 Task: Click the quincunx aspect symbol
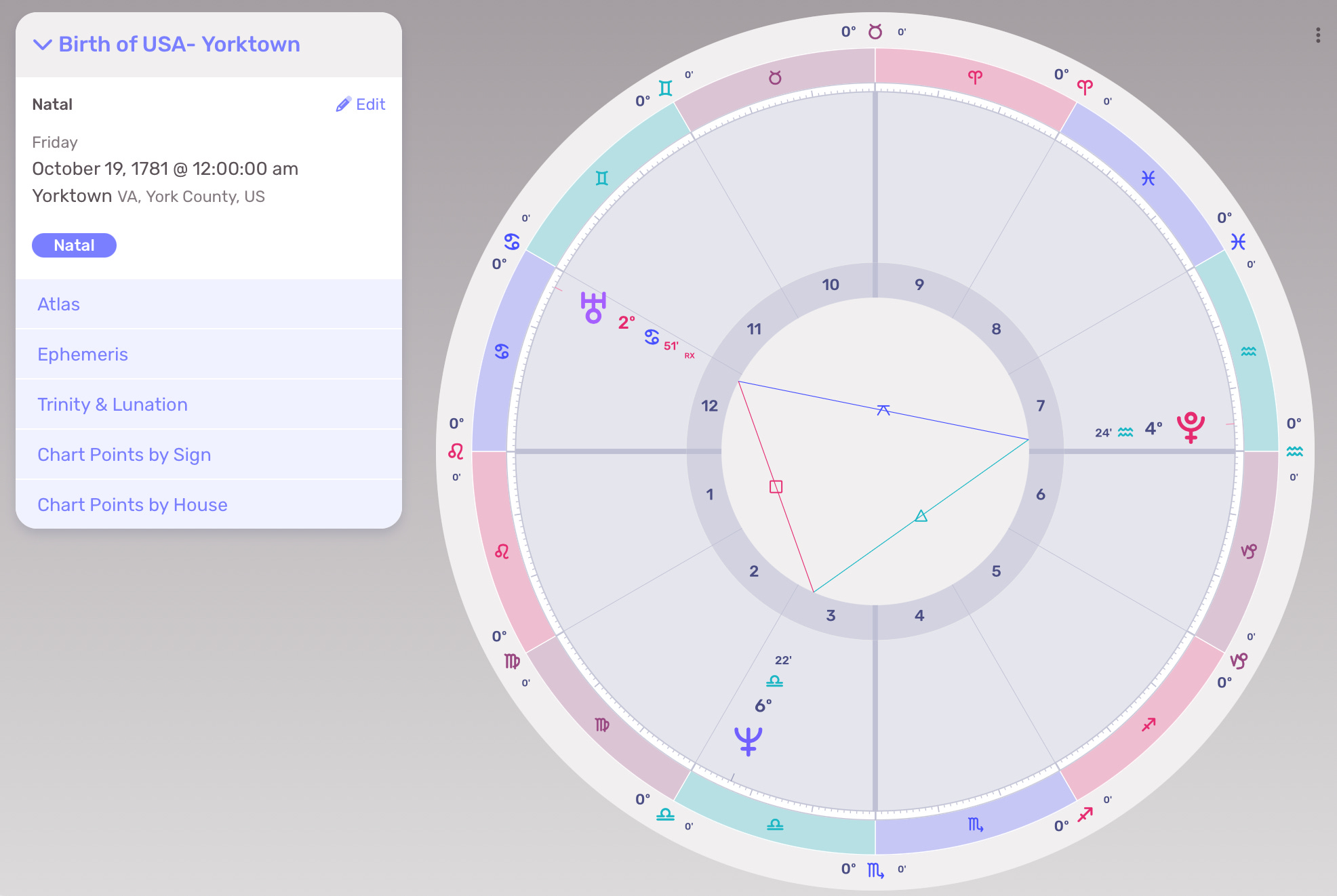coord(883,410)
